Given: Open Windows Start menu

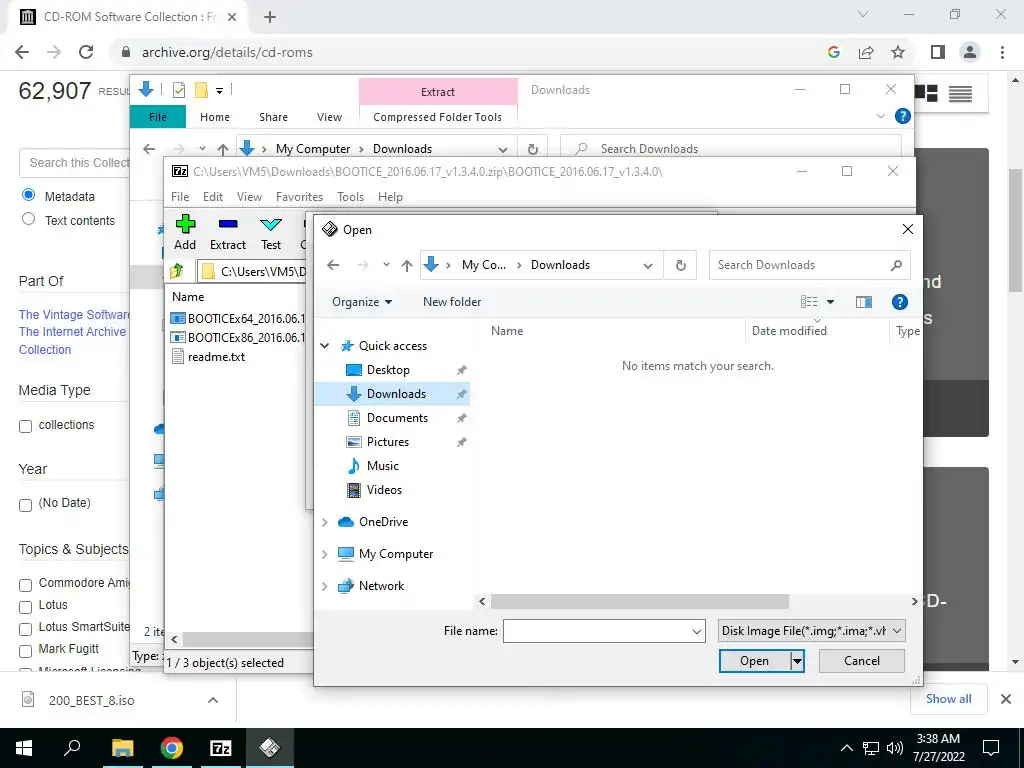Looking at the screenshot, I should pos(24,748).
